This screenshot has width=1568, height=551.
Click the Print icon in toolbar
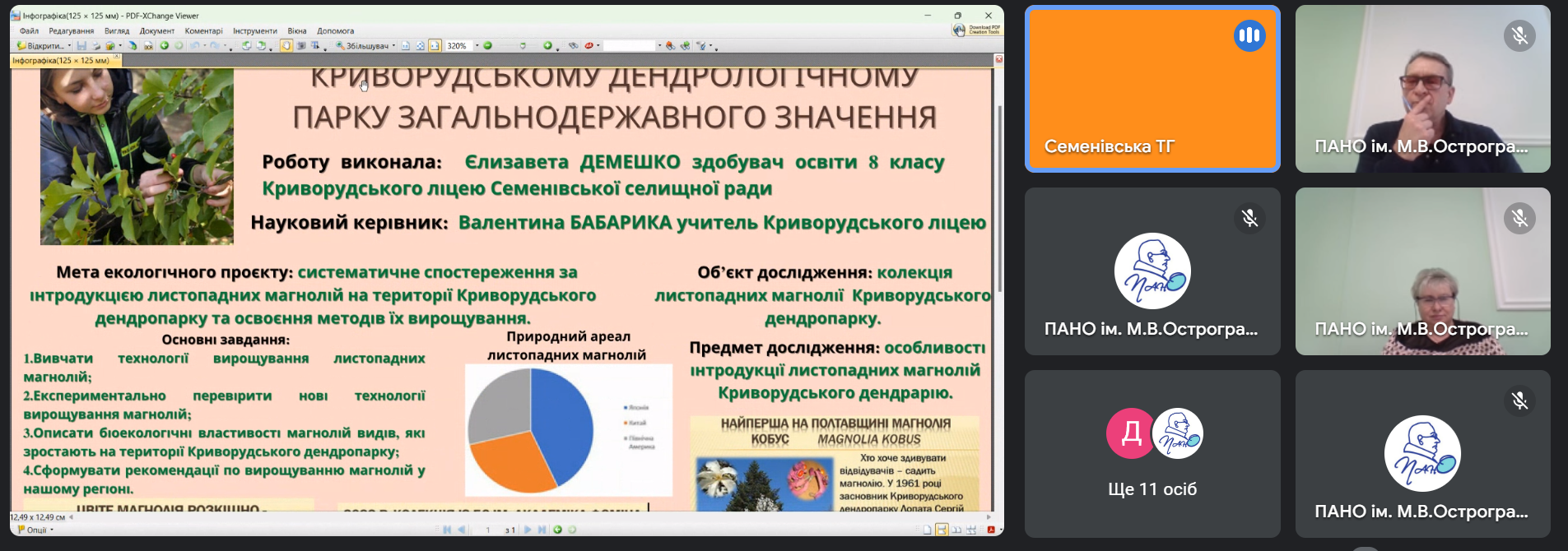pos(96,46)
